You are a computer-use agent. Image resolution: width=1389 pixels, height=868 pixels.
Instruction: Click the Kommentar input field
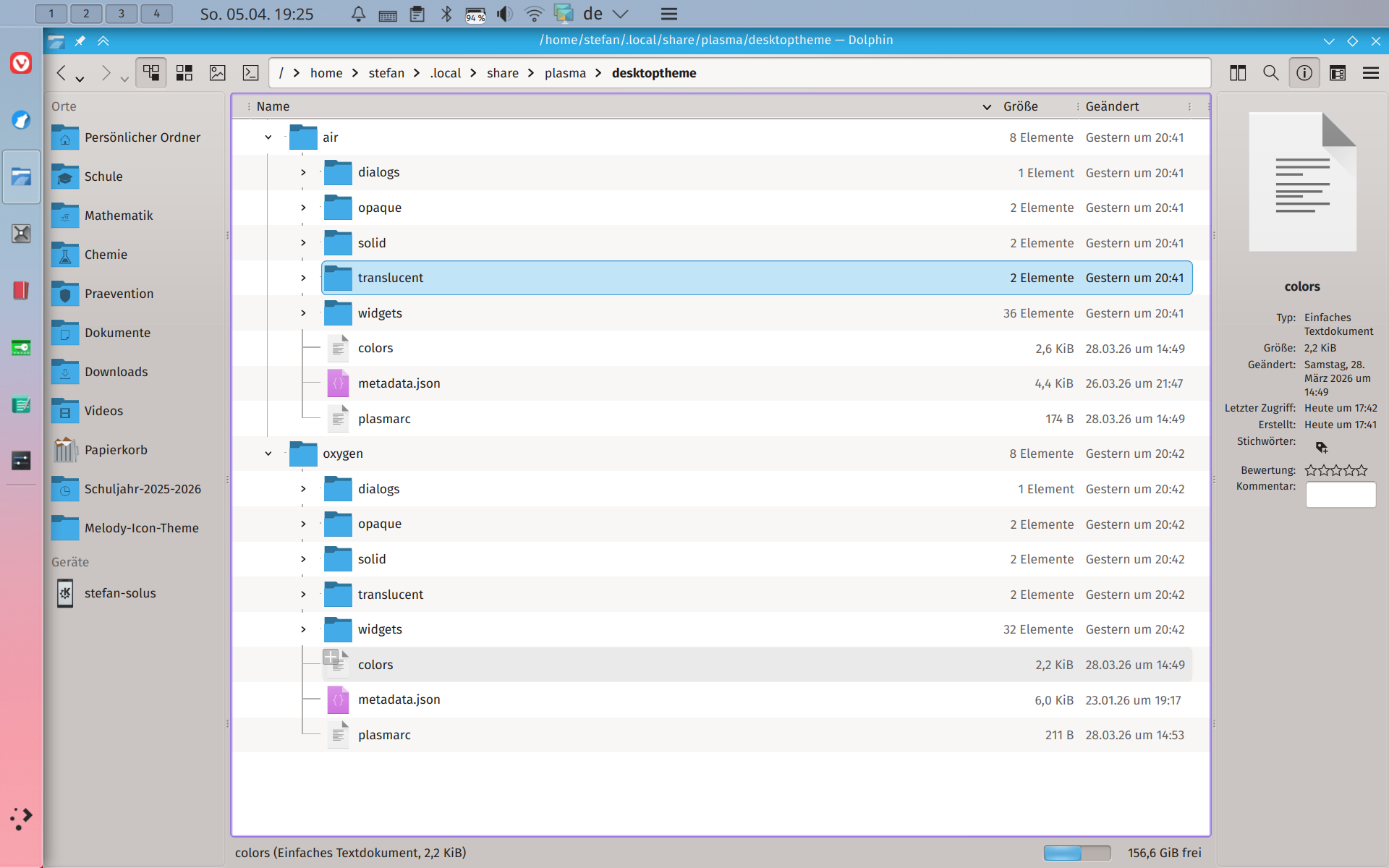[x=1340, y=495]
